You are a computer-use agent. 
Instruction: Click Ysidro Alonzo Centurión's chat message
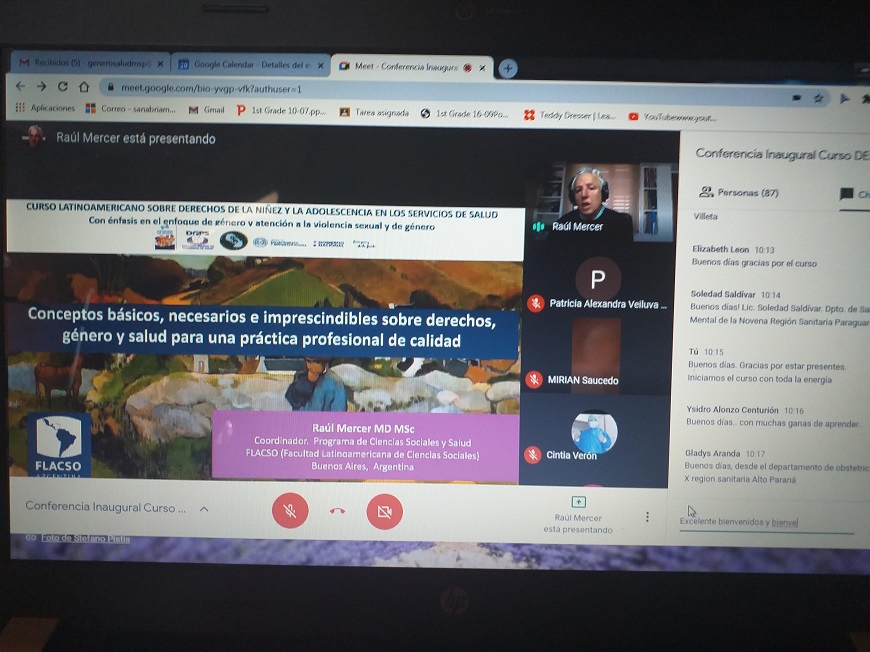pos(773,417)
